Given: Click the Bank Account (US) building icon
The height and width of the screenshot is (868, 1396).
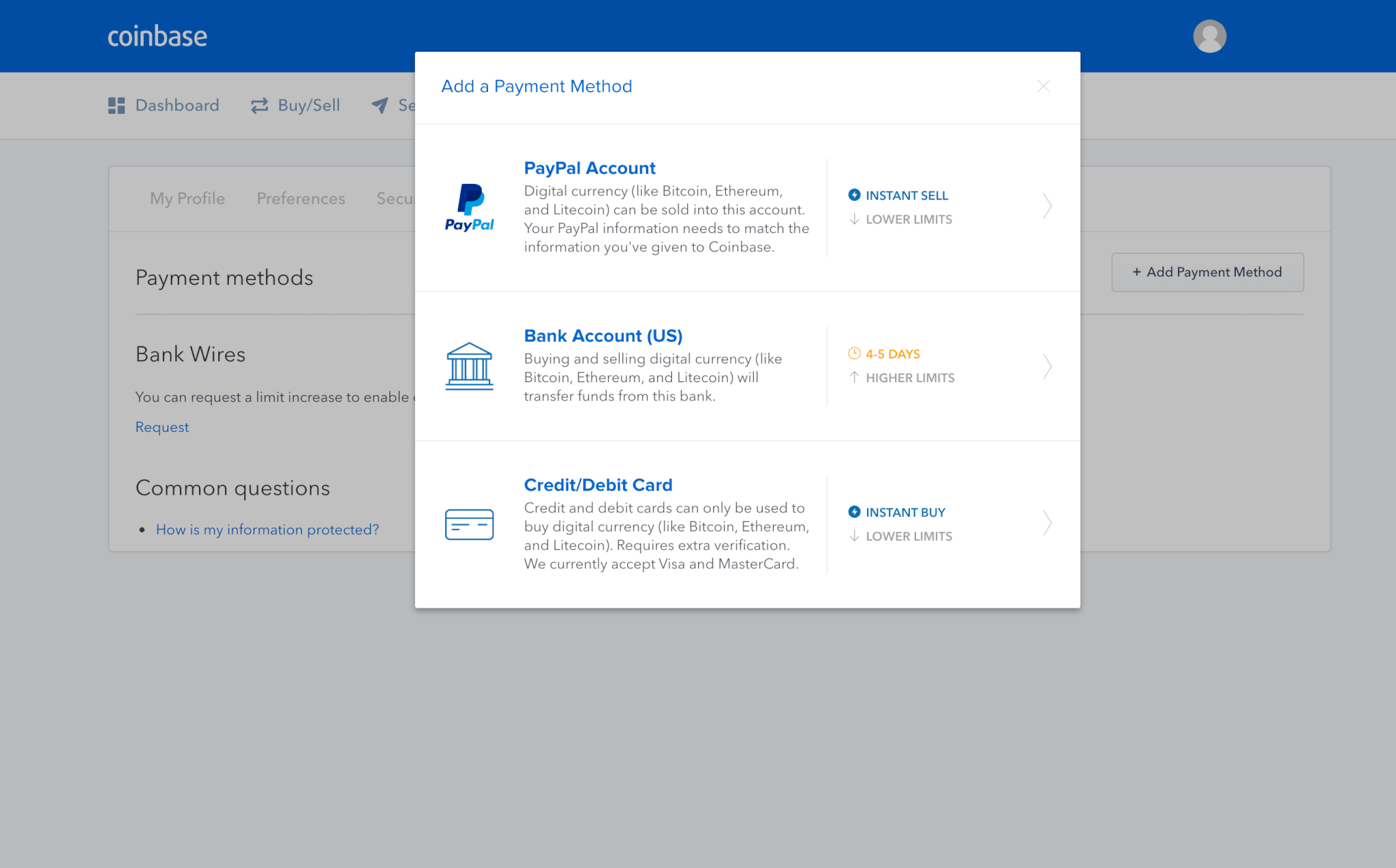Looking at the screenshot, I should (468, 365).
